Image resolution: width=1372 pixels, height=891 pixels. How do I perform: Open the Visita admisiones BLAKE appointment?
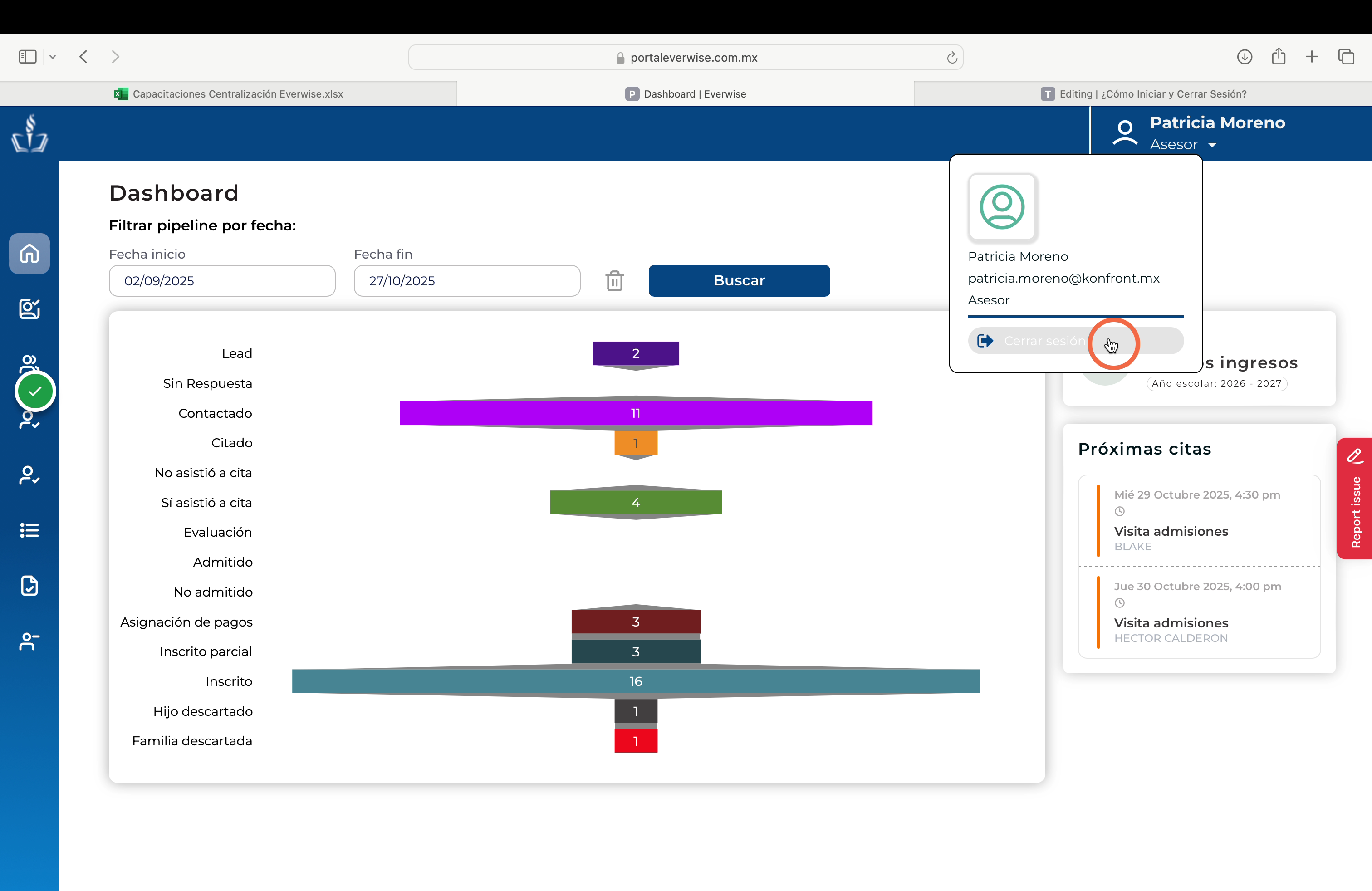tap(1199, 520)
